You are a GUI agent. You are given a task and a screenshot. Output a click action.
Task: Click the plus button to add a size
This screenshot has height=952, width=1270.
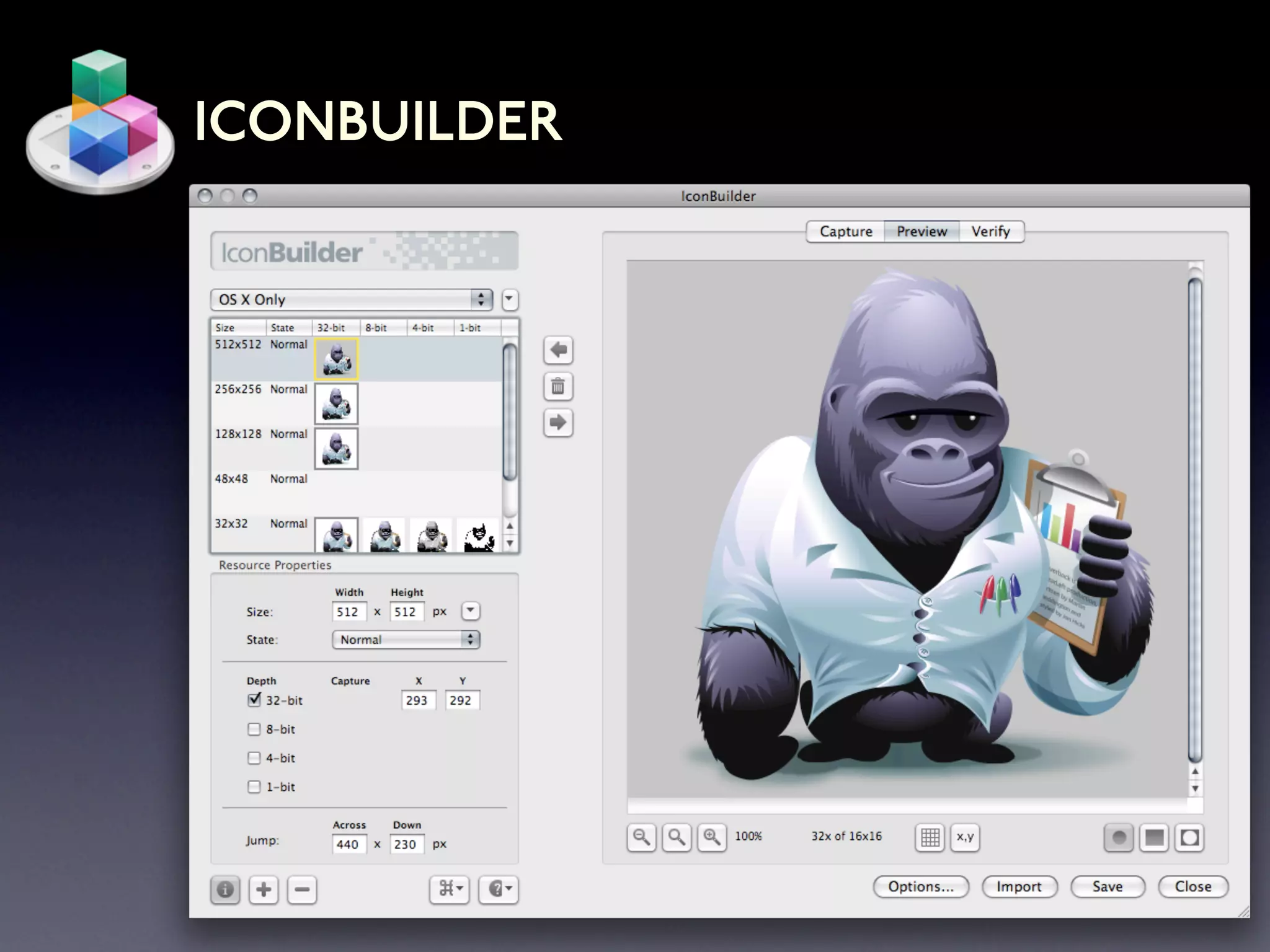(264, 890)
